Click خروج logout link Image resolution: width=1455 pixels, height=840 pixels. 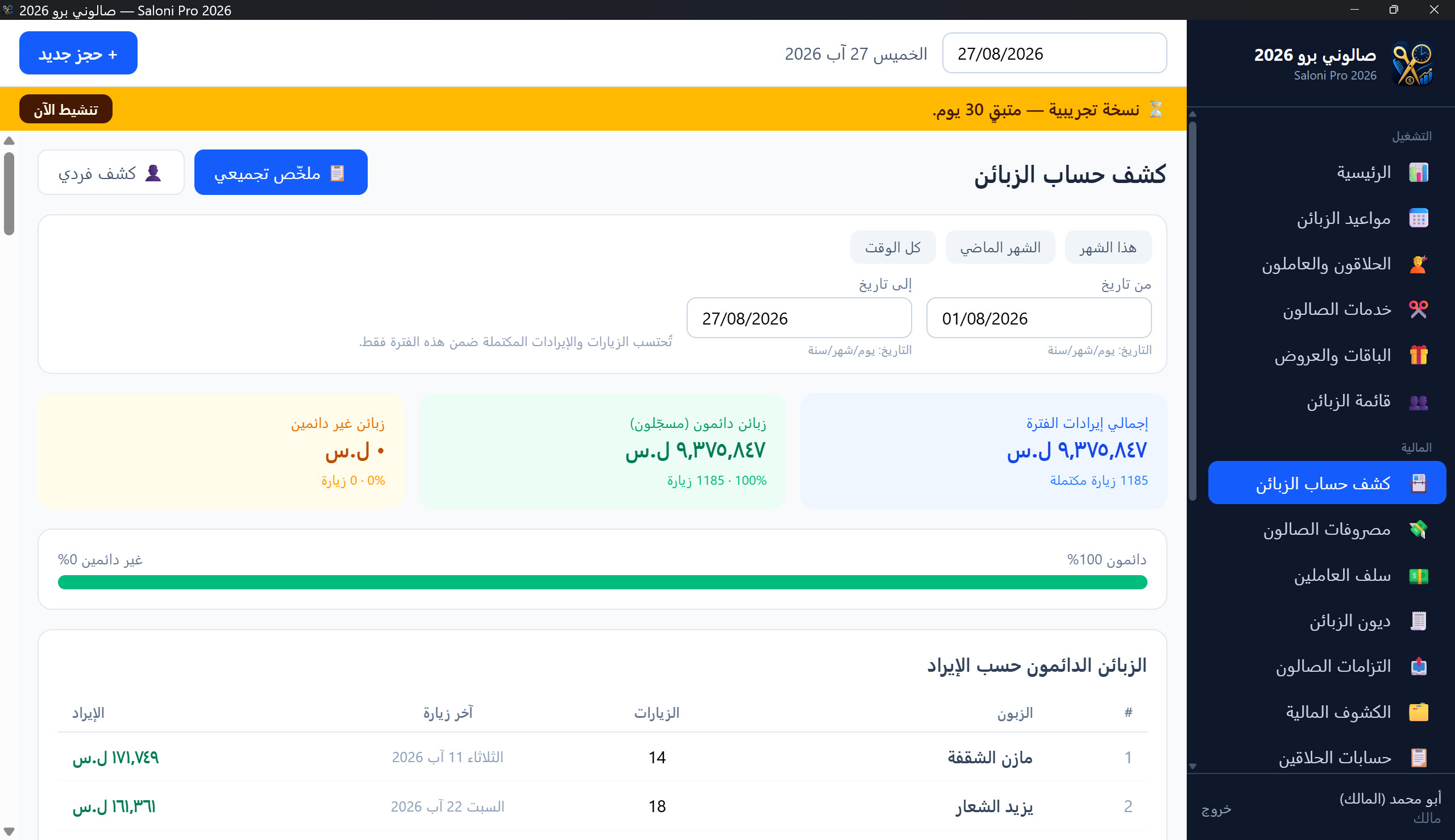[x=1216, y=809]
